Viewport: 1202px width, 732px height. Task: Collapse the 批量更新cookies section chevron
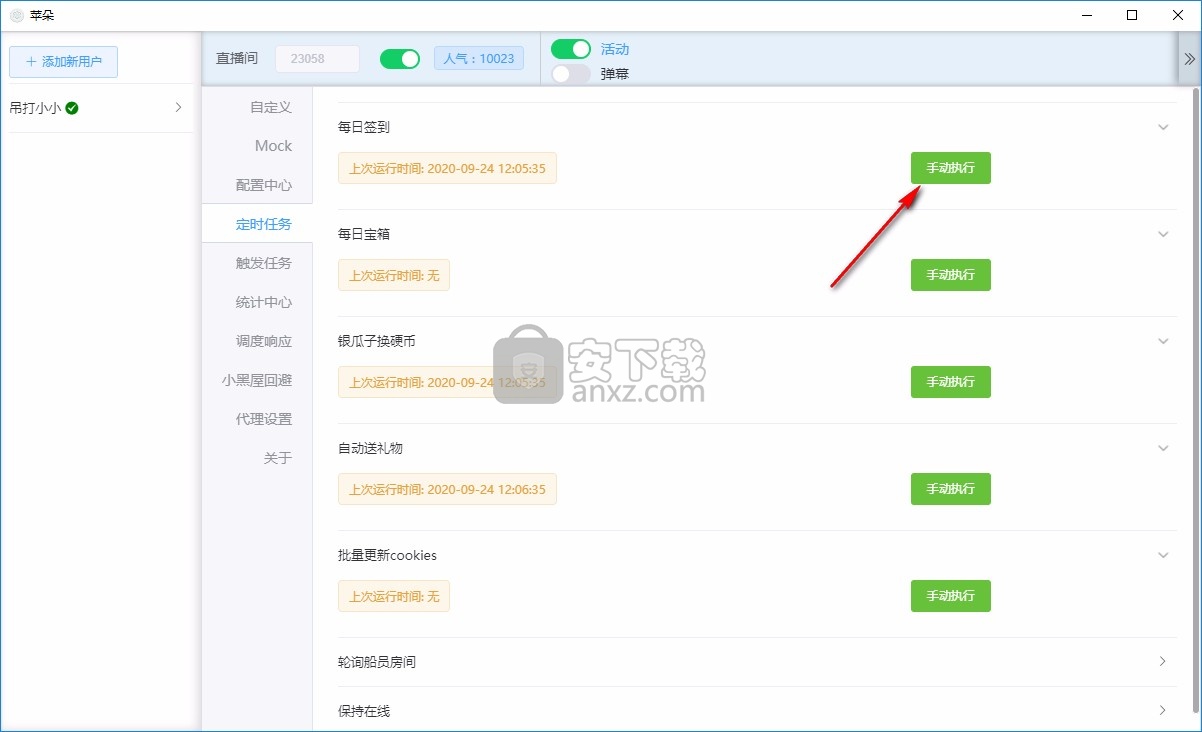coord(1163,555)
